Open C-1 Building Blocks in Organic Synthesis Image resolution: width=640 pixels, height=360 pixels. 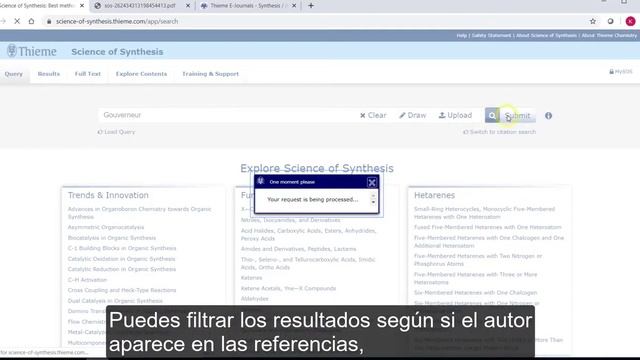[x=122, y=248]
